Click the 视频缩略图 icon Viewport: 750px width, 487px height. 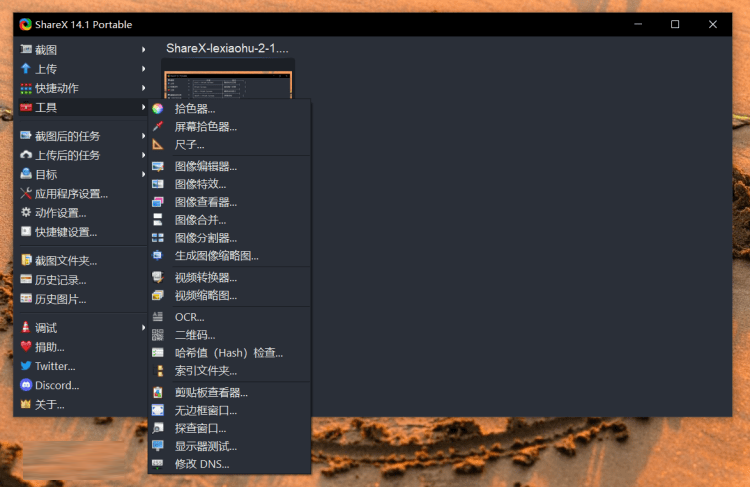(157, 295)
